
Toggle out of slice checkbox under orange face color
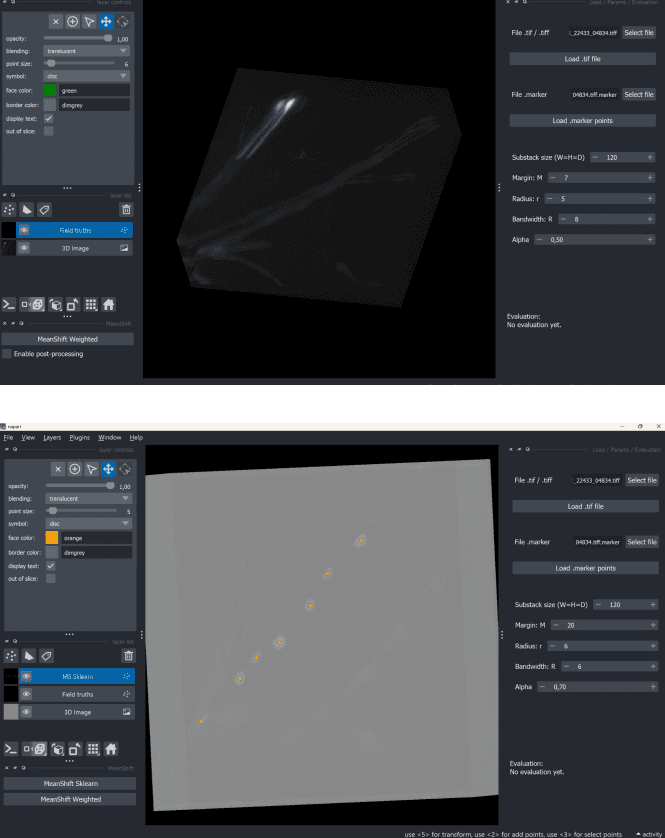(x=51, y=578)
